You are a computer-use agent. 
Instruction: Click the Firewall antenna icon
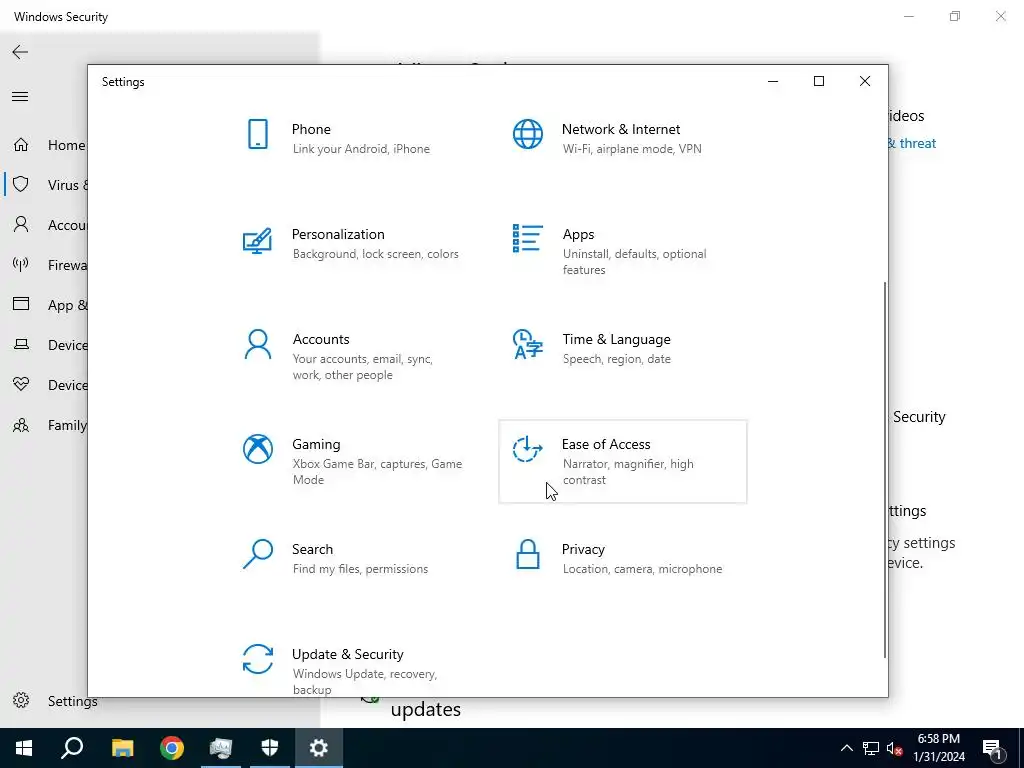(21, 264)
